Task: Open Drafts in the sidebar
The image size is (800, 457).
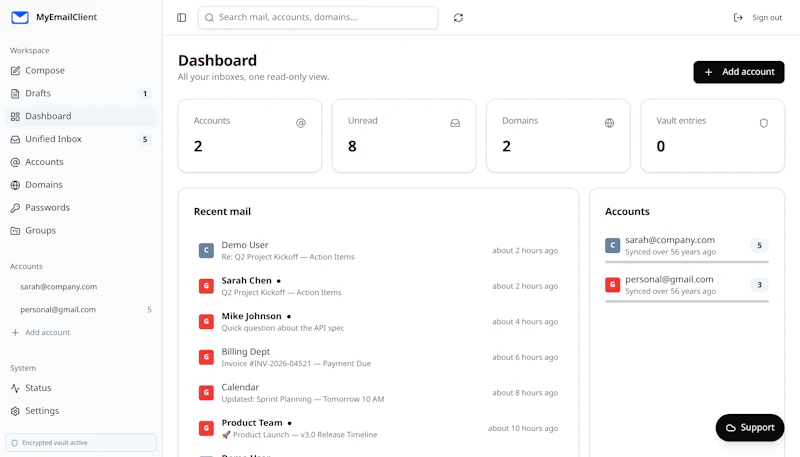Action: pyautogui.click(x=81, y=93)
